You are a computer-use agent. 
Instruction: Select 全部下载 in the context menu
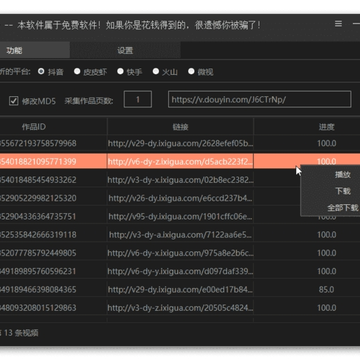point(343,208)
